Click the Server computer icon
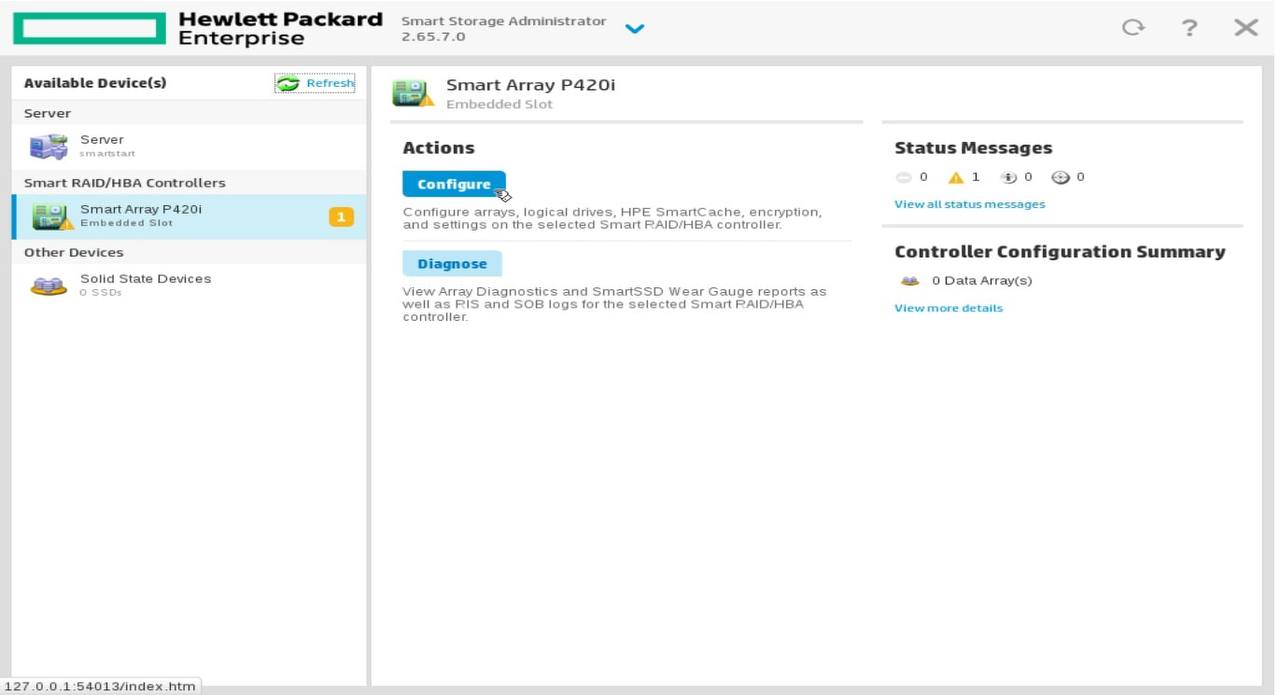This screenshot has width=1280, height=695. tap(48, 147)
